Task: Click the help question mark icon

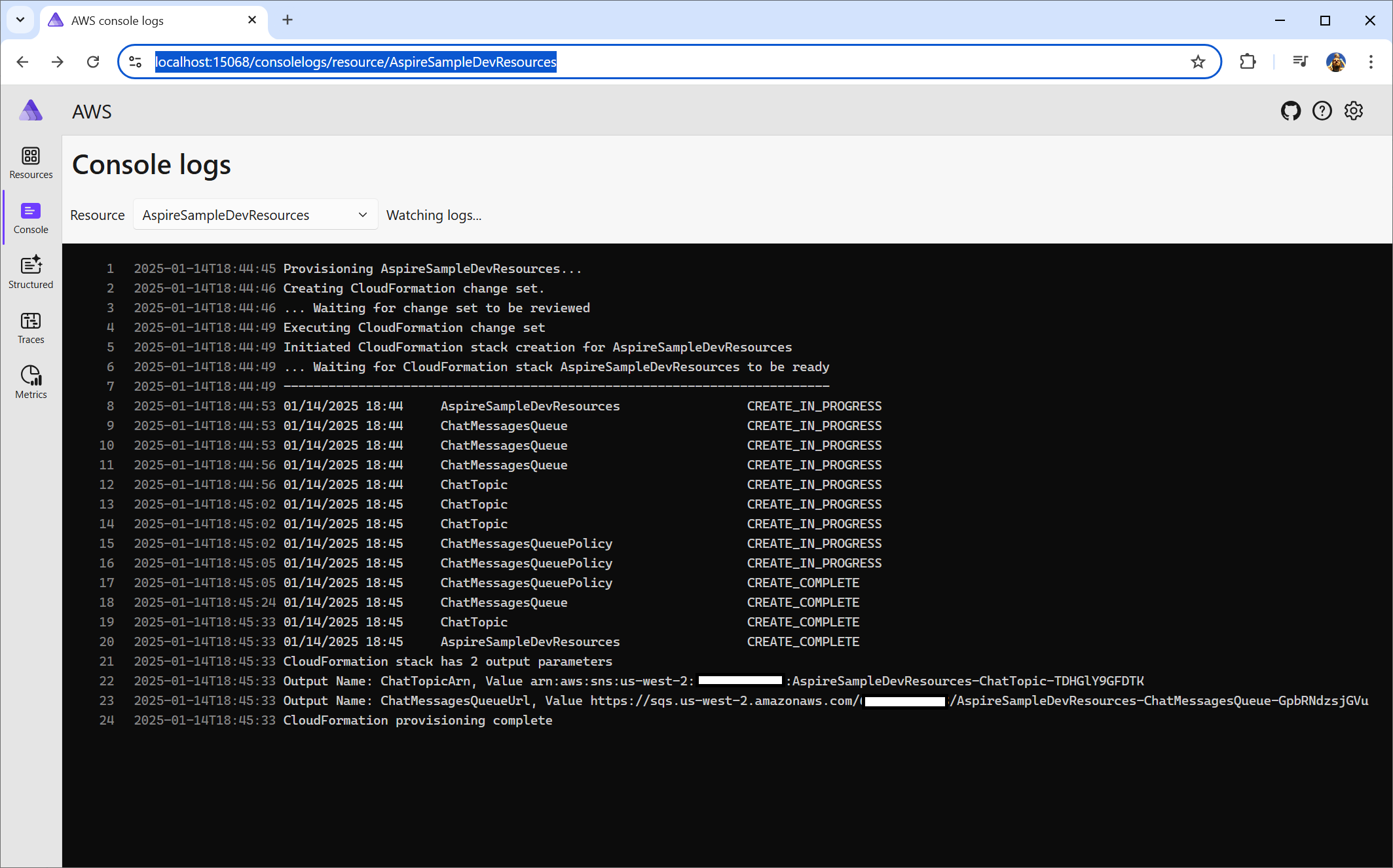Action: tap(1322, 111)
